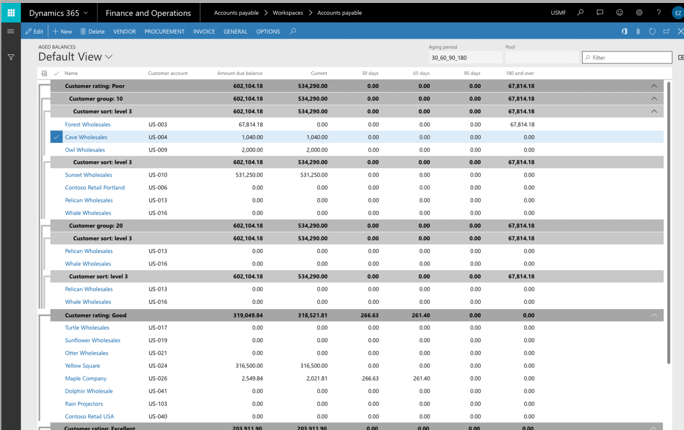Open the feedback smiley icon
Screen dimensions: 684x430
click(x=619, y=13)
